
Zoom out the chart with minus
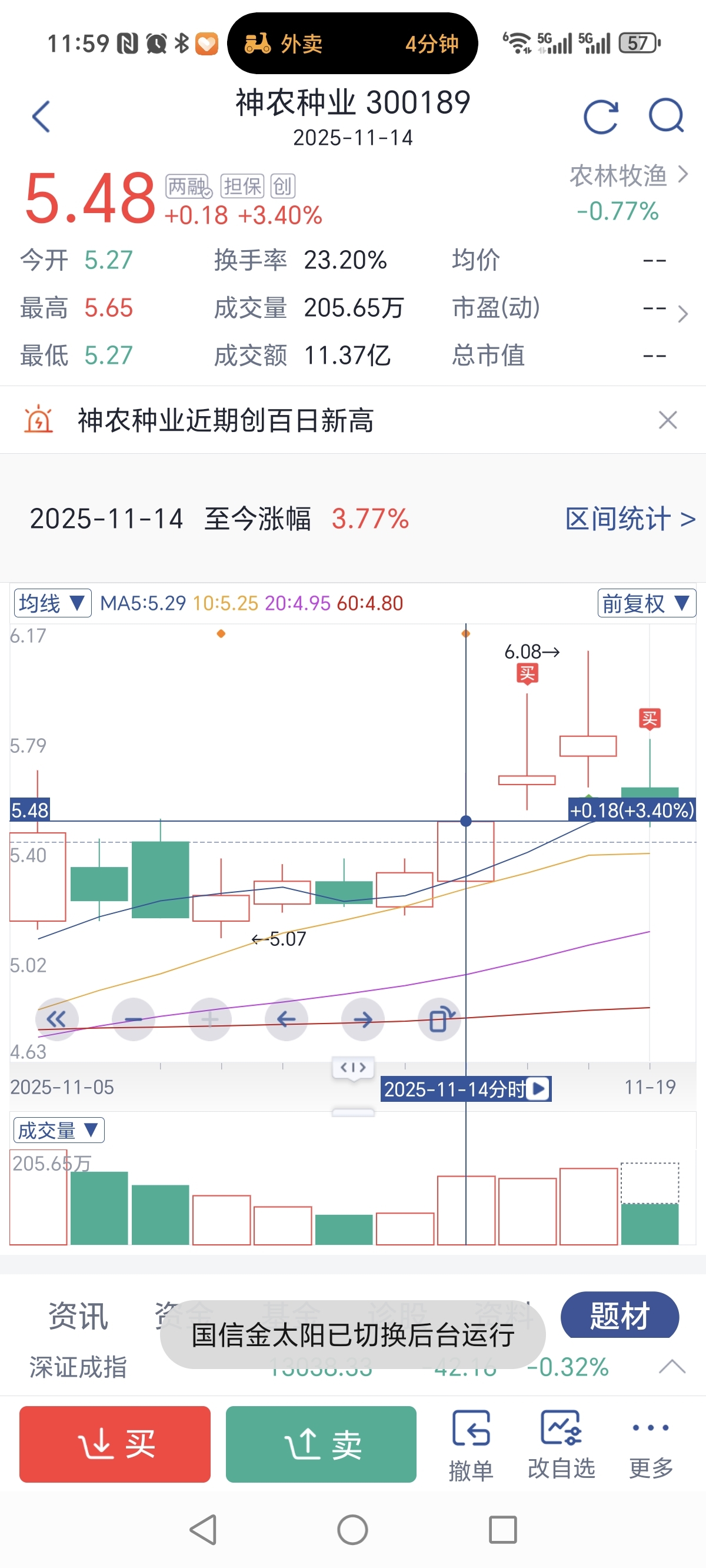134,1019
